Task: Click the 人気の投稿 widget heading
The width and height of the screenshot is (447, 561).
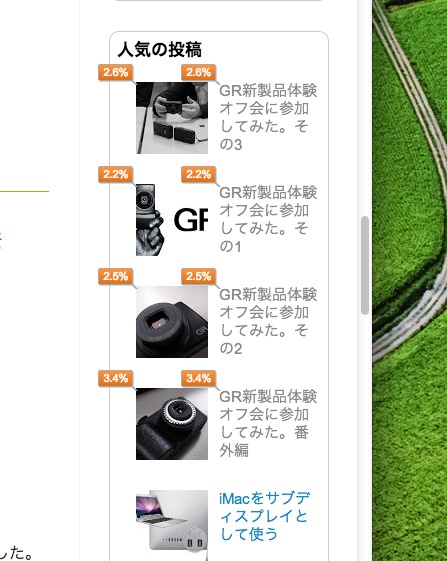Action: [160, 49]
